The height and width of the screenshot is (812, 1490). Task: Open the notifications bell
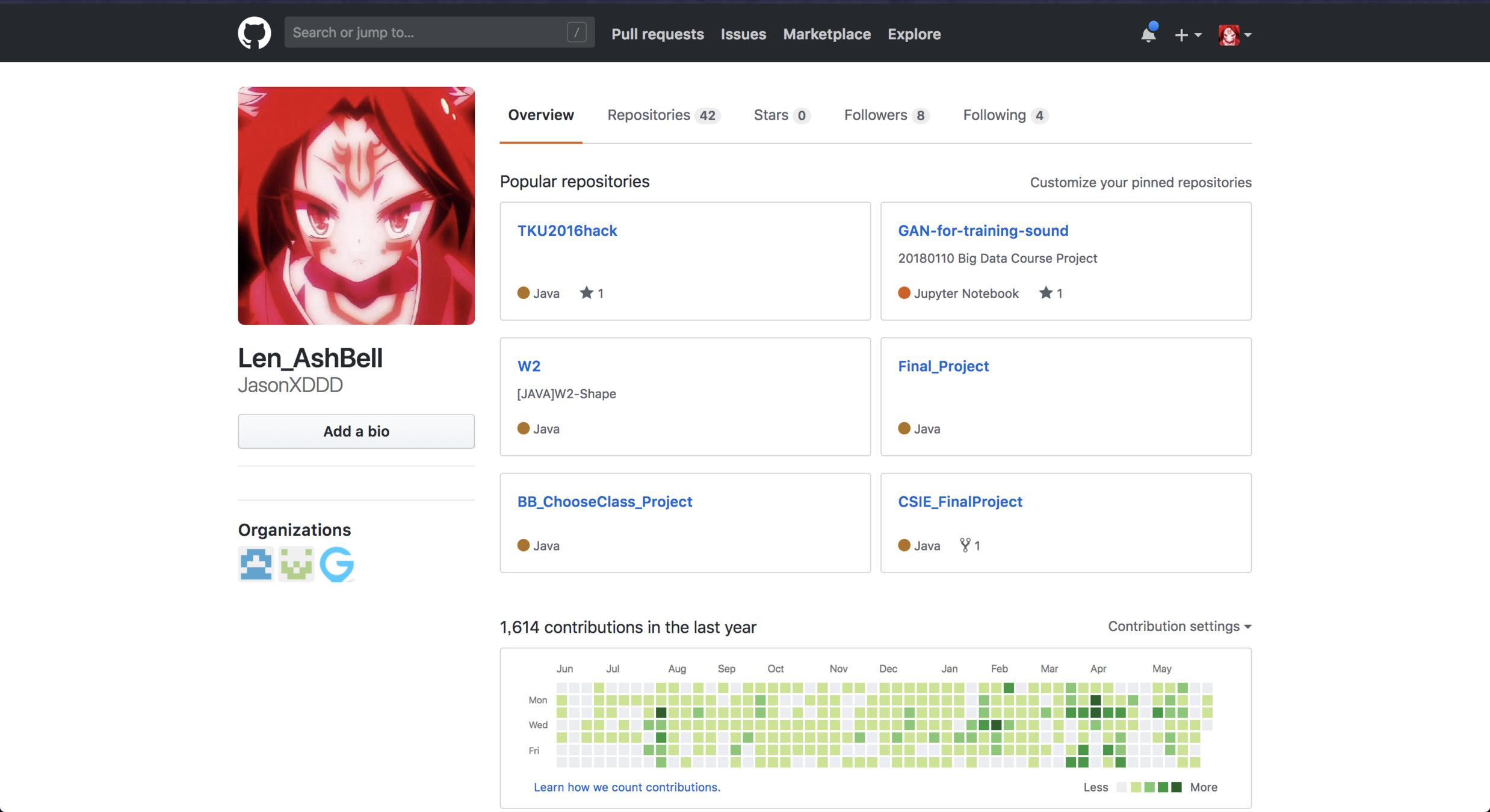(x=1148, y=34)
